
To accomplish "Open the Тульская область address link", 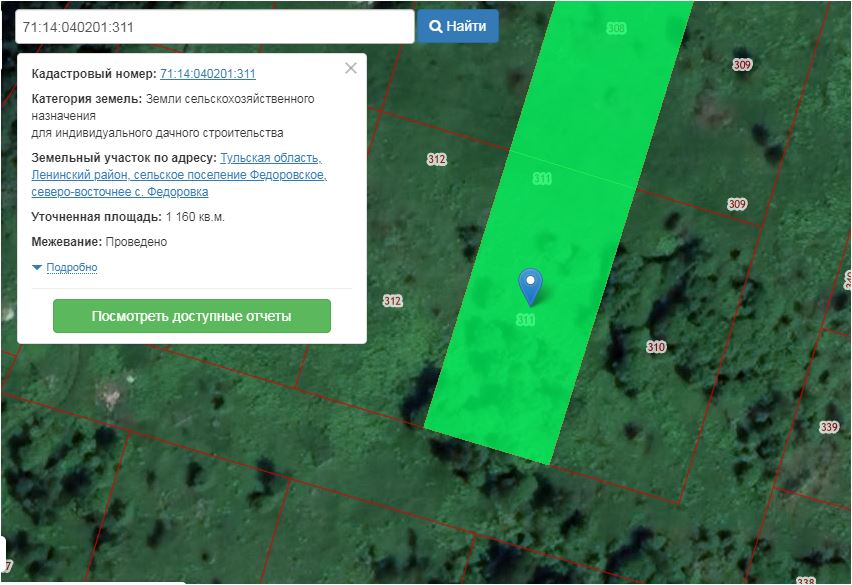I will pyautogui.click(x=271, y=158).
